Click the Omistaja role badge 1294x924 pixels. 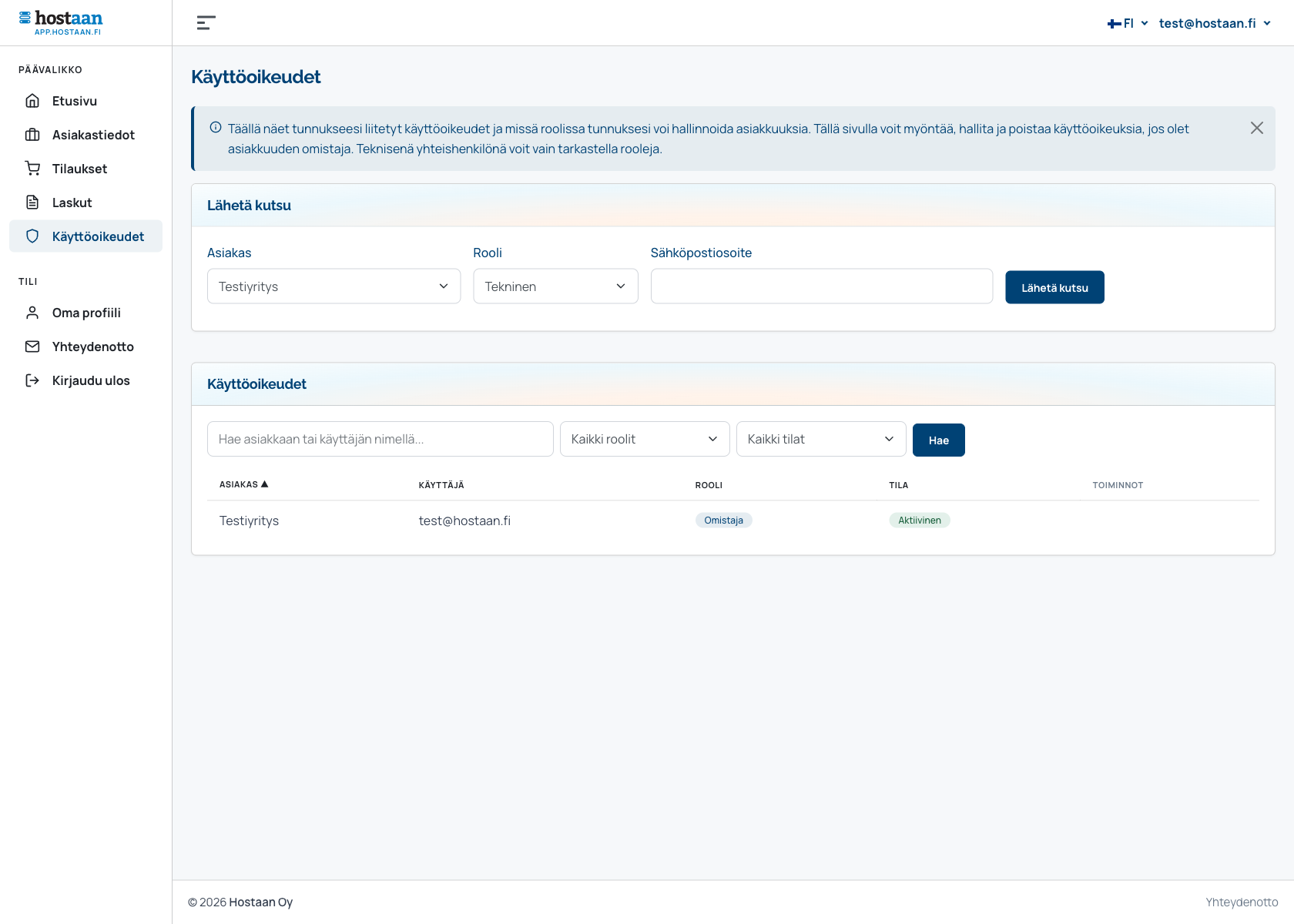click(723, 521)
